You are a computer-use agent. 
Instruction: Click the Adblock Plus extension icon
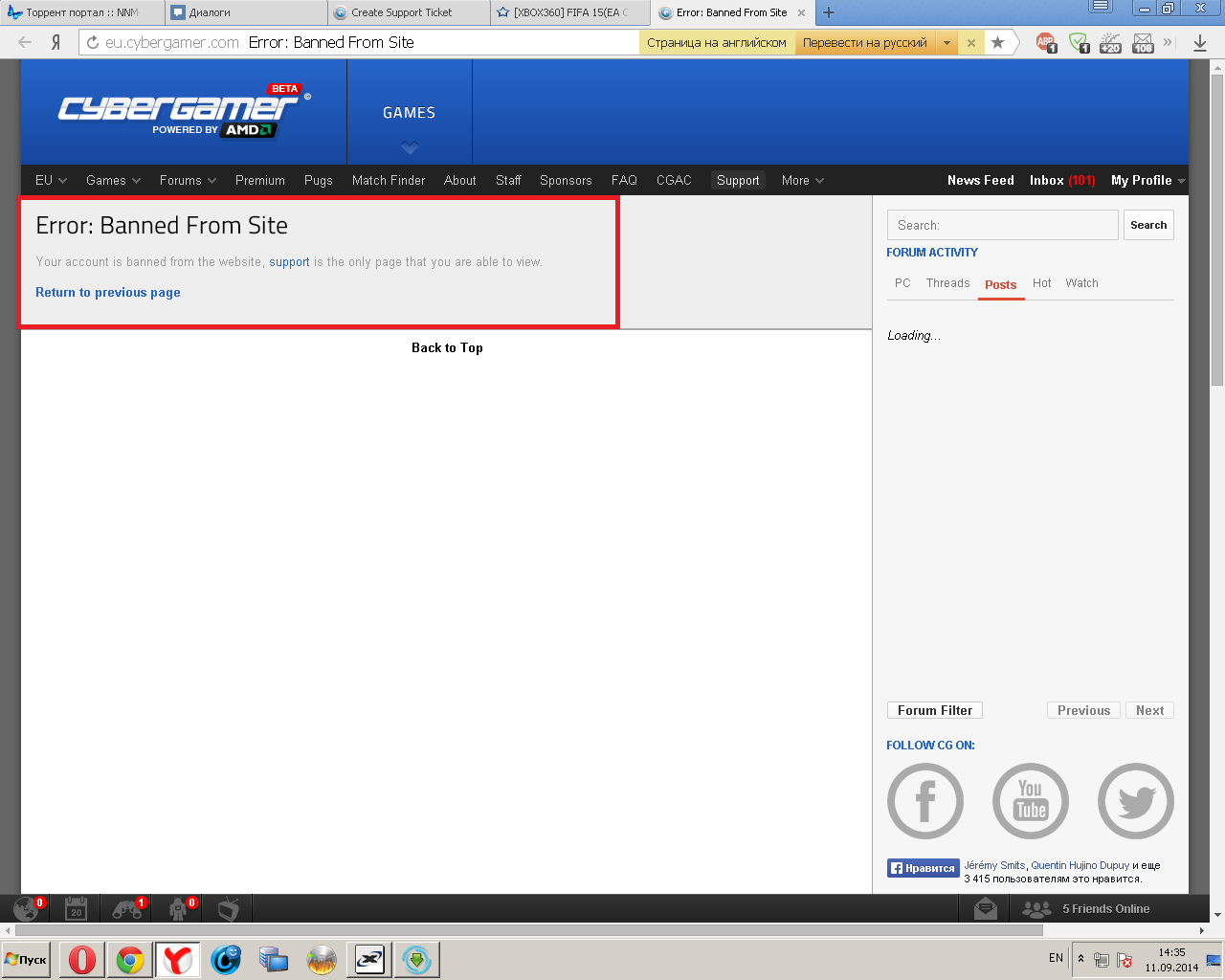1046,43
